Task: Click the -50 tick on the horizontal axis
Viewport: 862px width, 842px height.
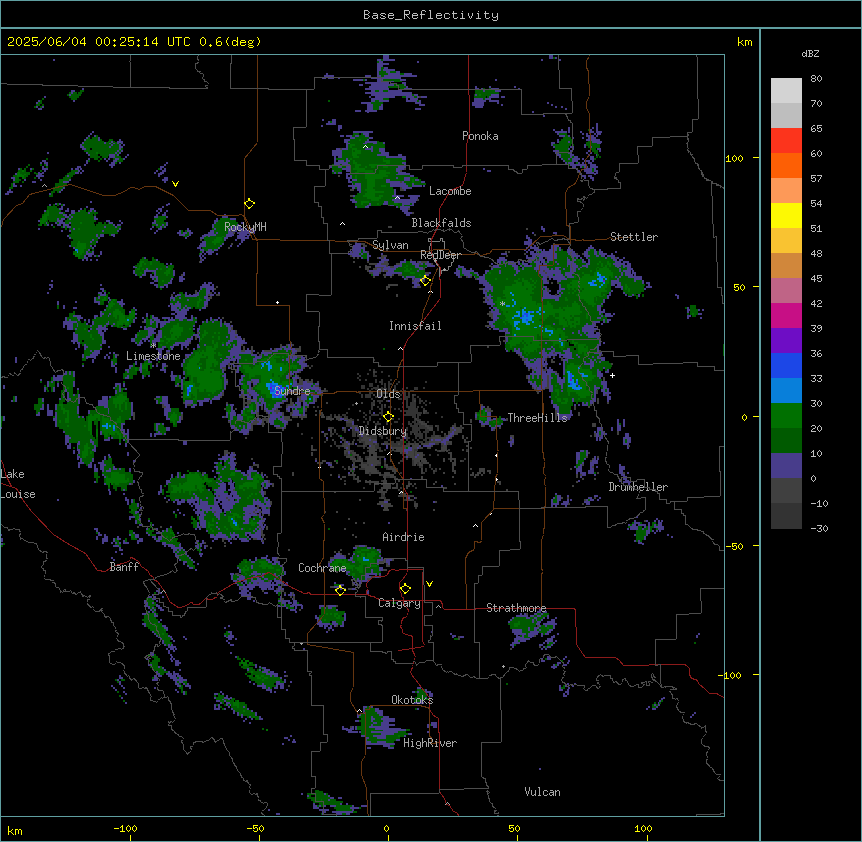Action: [x=255, y=828]
